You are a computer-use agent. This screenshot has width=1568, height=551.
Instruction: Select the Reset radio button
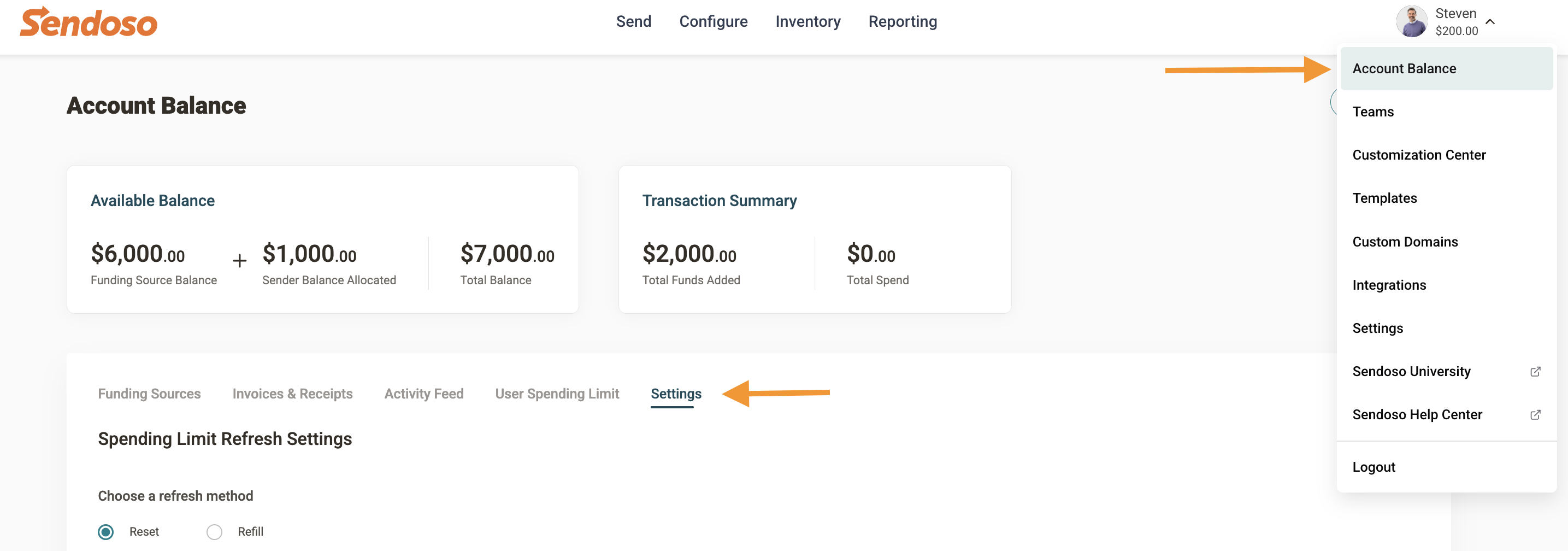[106, 531]
